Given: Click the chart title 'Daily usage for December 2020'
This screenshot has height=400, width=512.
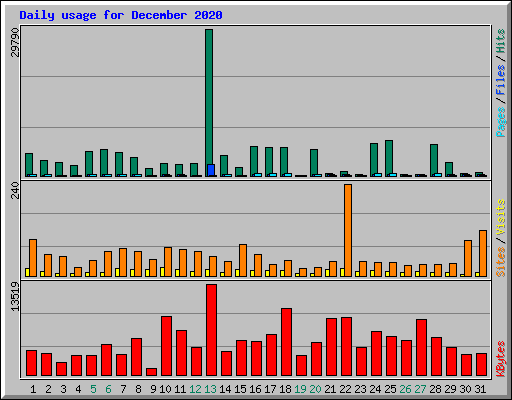Looking at the screenshot, I should (x=121, y=15).
